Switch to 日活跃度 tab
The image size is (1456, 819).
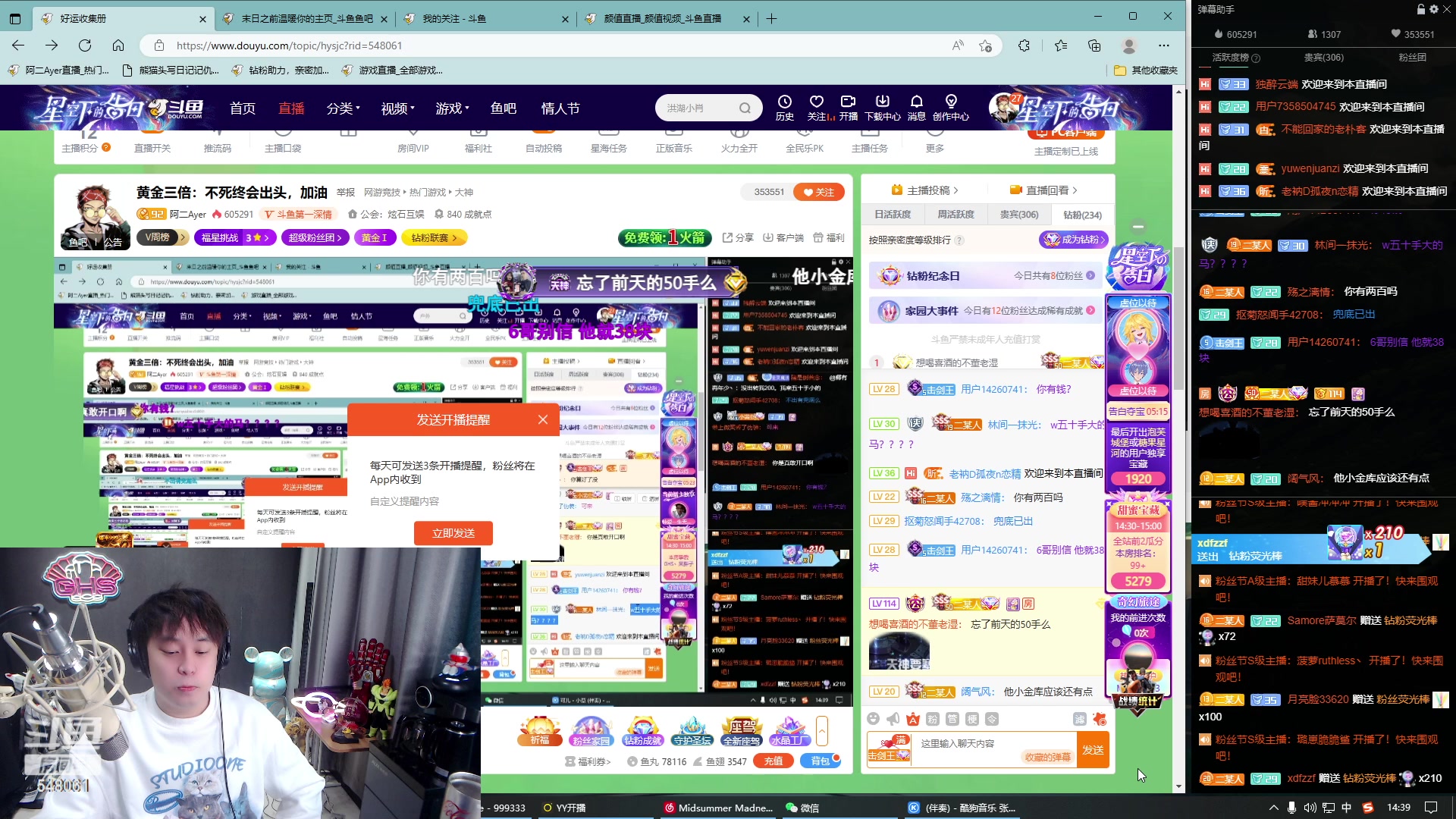click(x=893, y=215)
